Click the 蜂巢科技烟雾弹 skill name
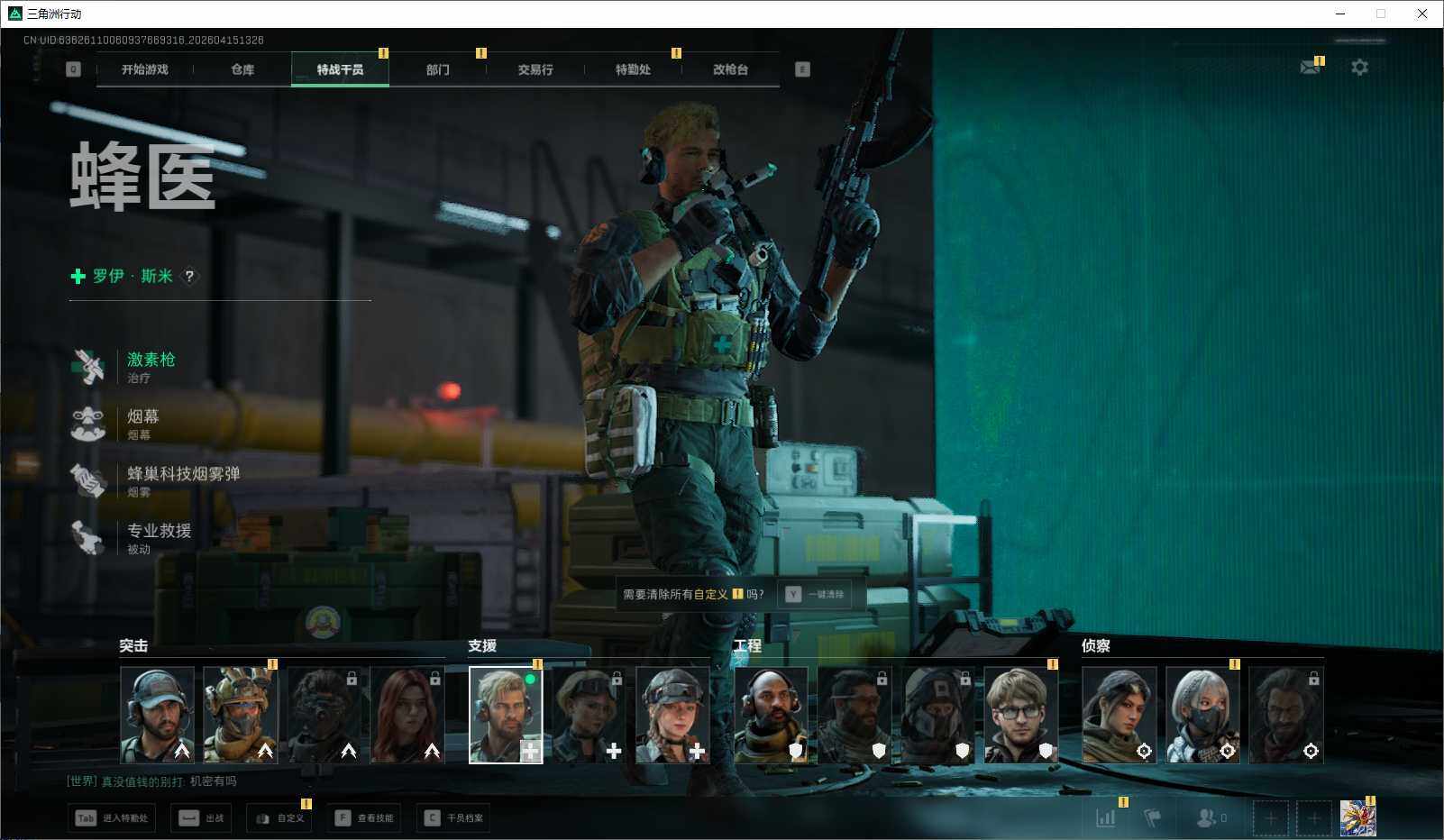This screenshot has height=840, width=1444. (184, 474)
